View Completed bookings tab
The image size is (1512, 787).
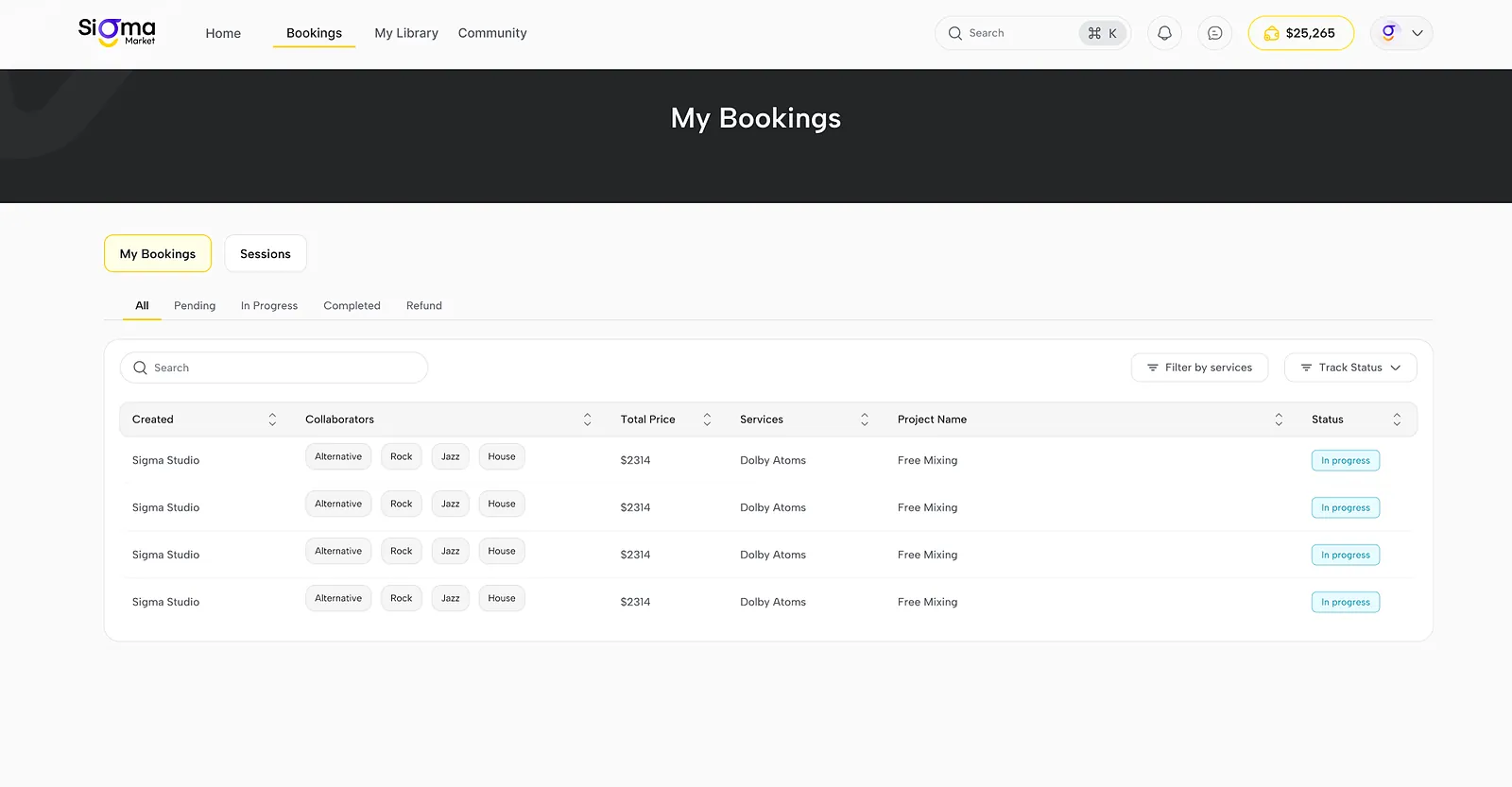click(x=352, y=305)
